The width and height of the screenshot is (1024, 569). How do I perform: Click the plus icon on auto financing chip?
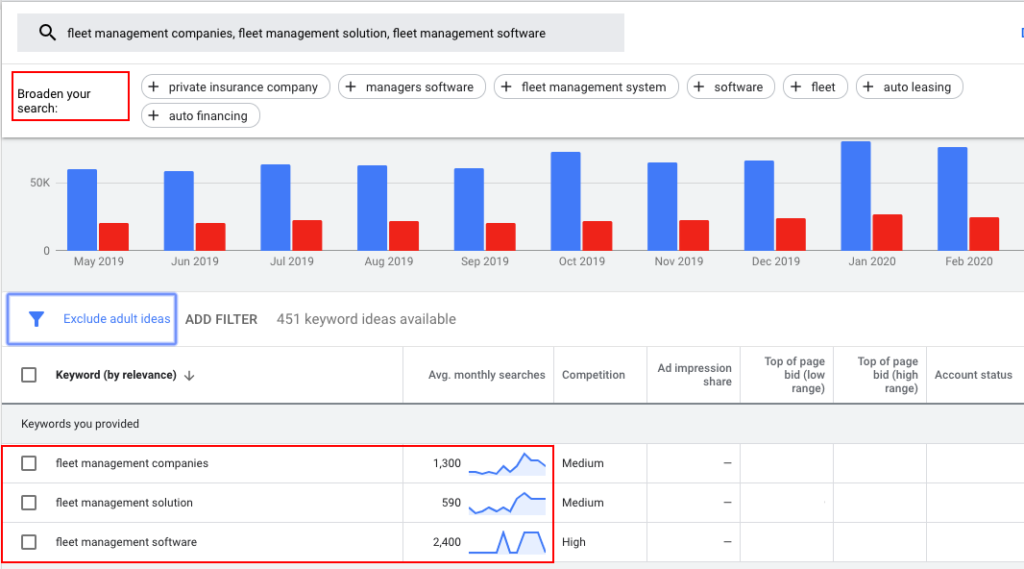click(x=153, y=116)
